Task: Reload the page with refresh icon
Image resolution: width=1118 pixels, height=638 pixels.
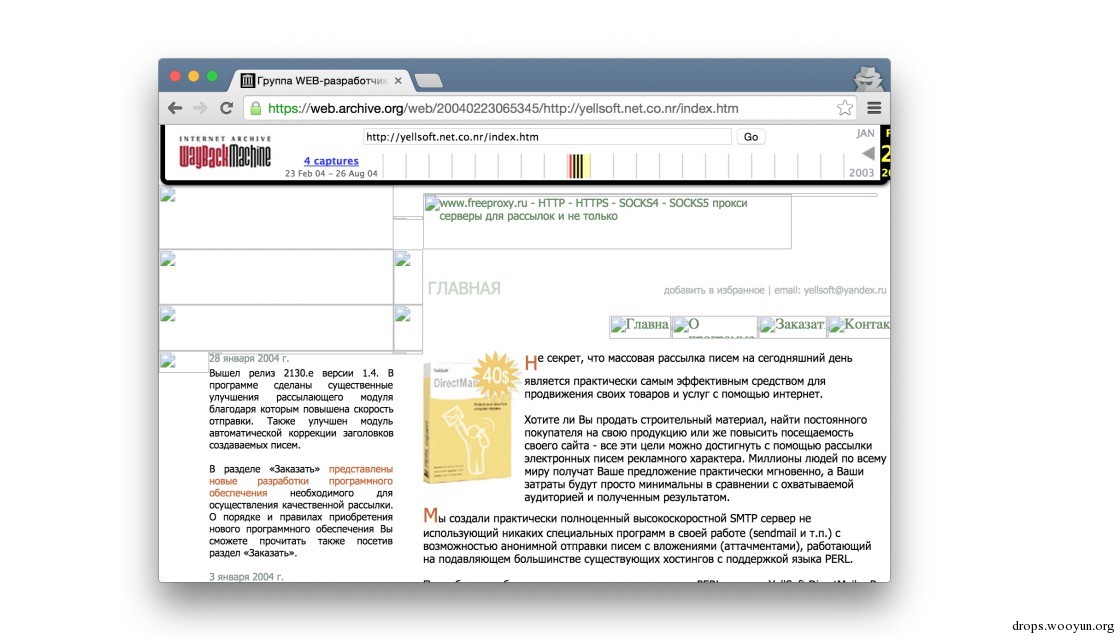Action: (x=227, y=108)
